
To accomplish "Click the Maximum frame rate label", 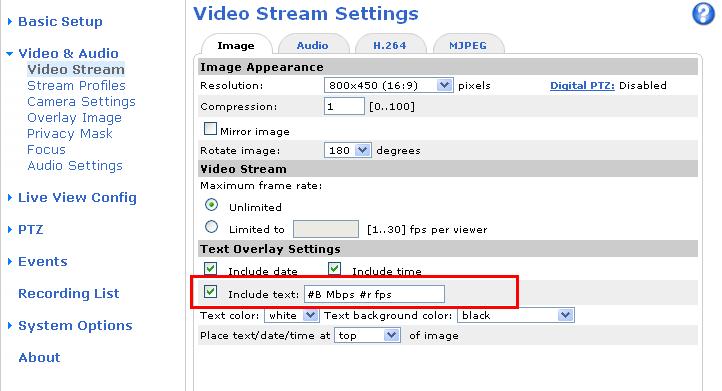I will [x=261, y=186].
